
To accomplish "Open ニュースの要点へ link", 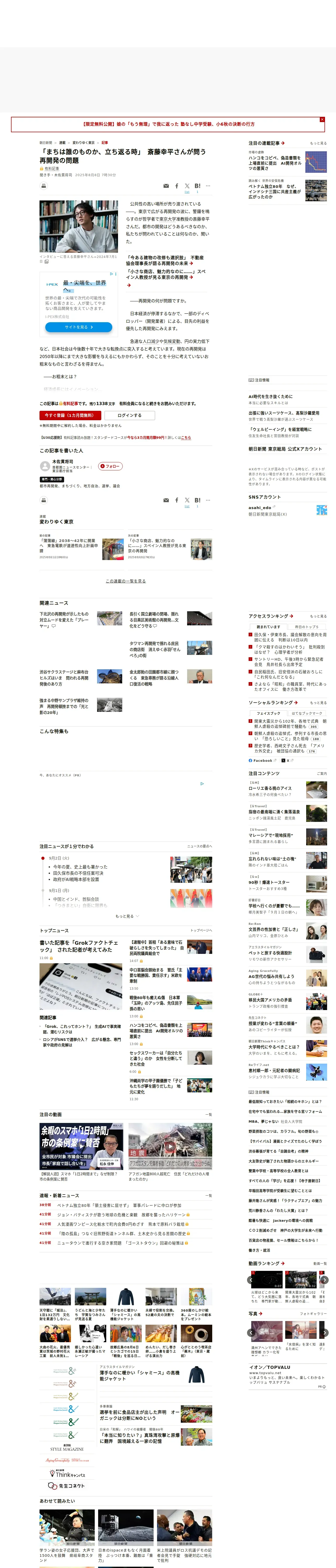I will [199, 846].
